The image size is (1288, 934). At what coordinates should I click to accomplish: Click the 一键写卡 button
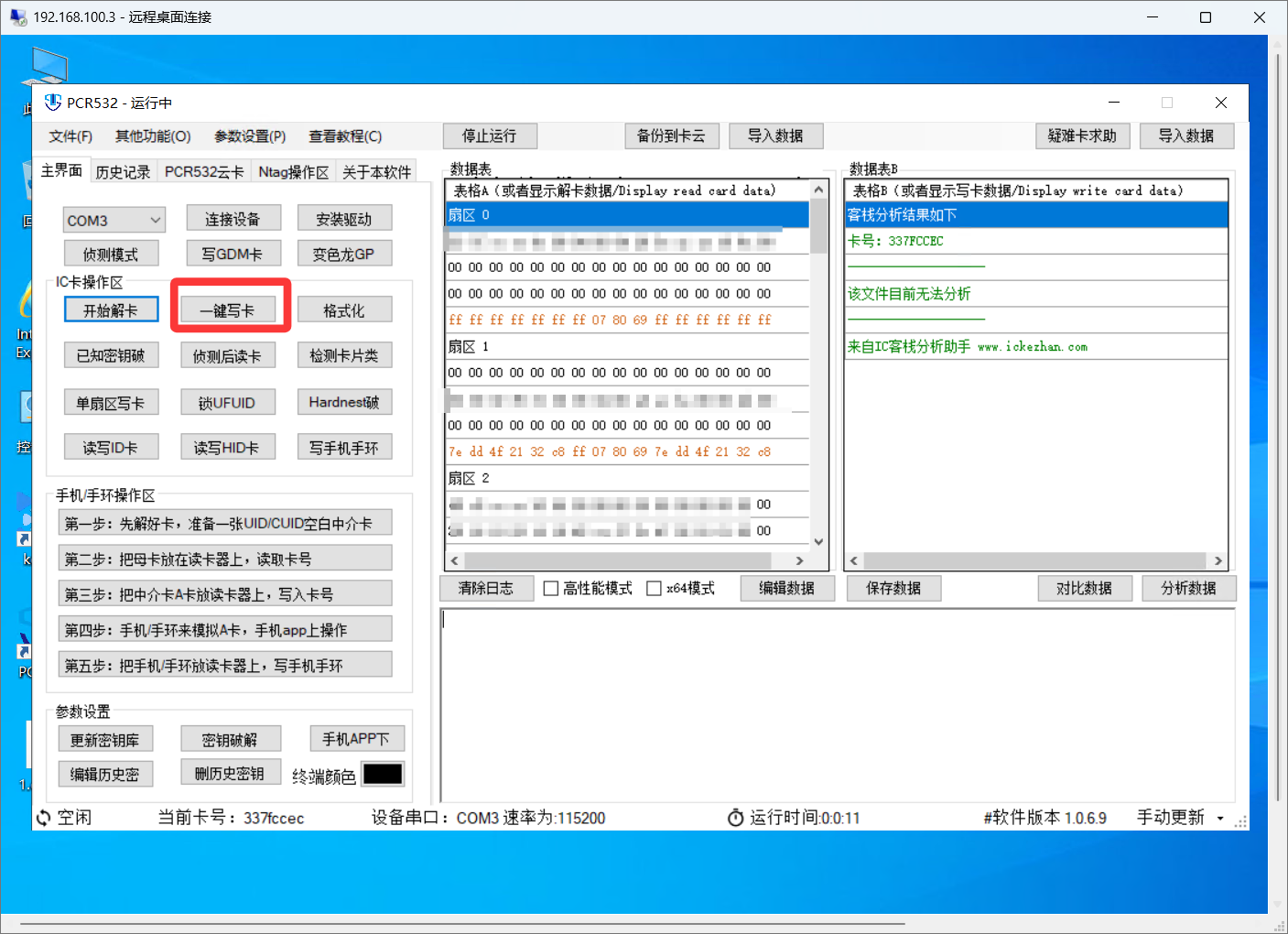click(228, 310)
